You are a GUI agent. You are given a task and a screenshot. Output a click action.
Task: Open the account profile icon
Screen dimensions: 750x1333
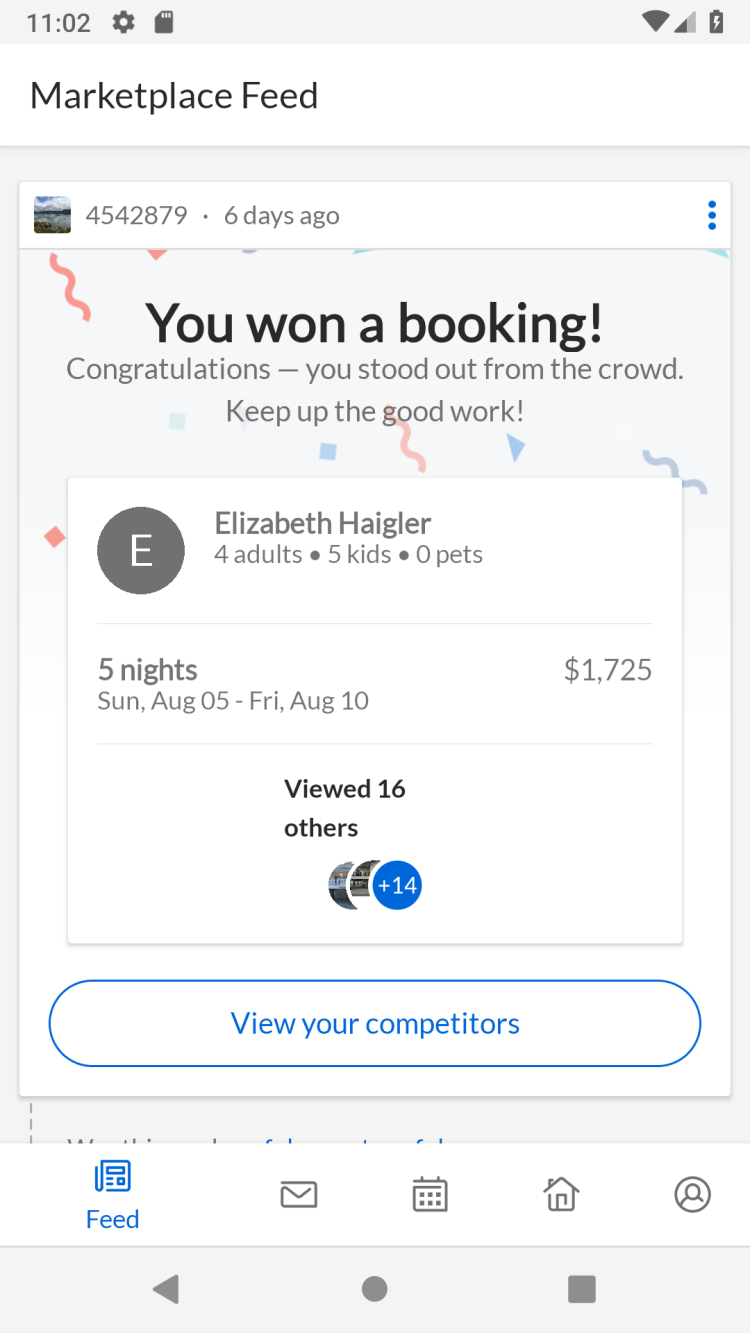point(692,1194)
